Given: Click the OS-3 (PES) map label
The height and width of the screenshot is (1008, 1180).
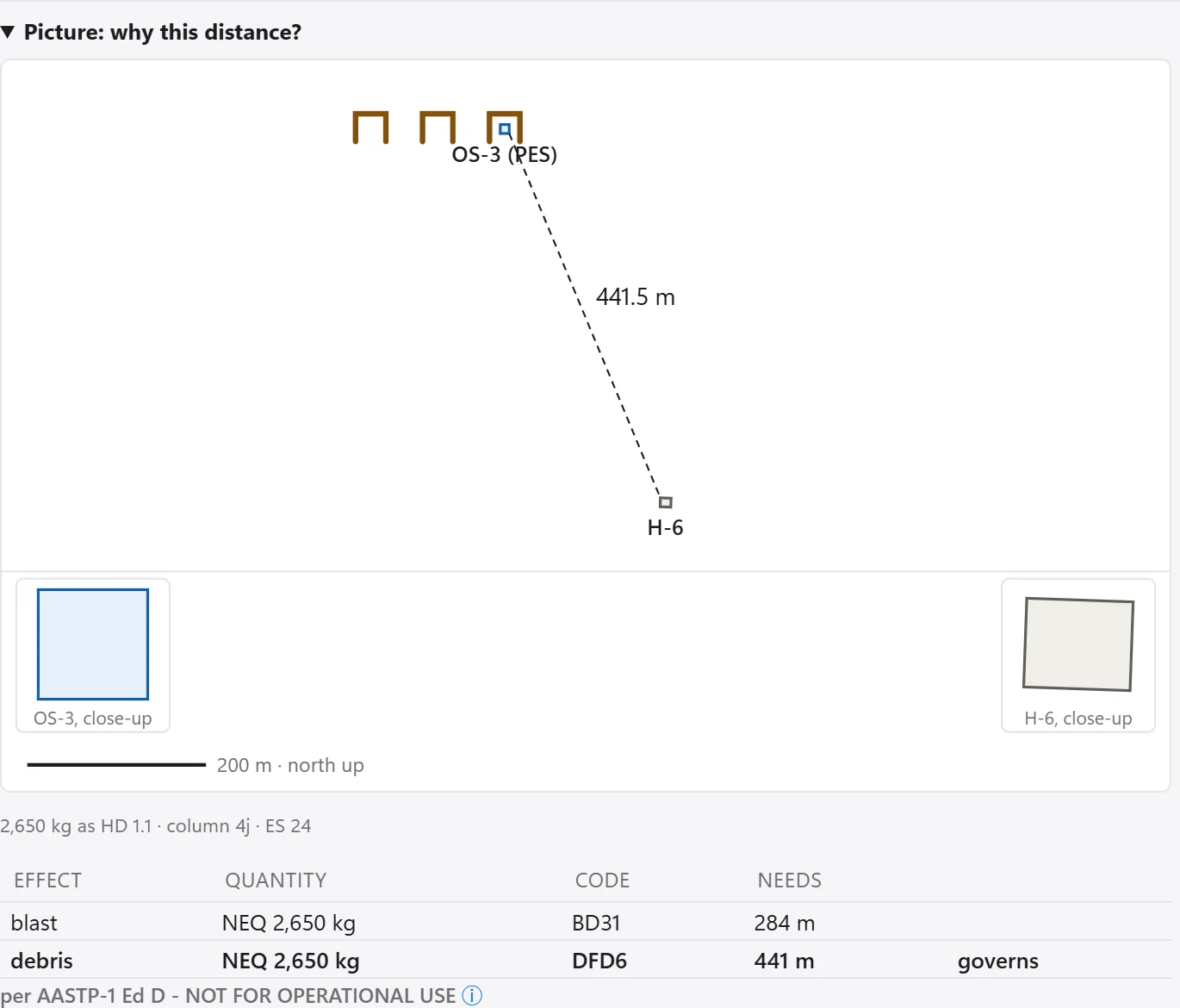Looking at the screenshot, I should tap(505, 154).
